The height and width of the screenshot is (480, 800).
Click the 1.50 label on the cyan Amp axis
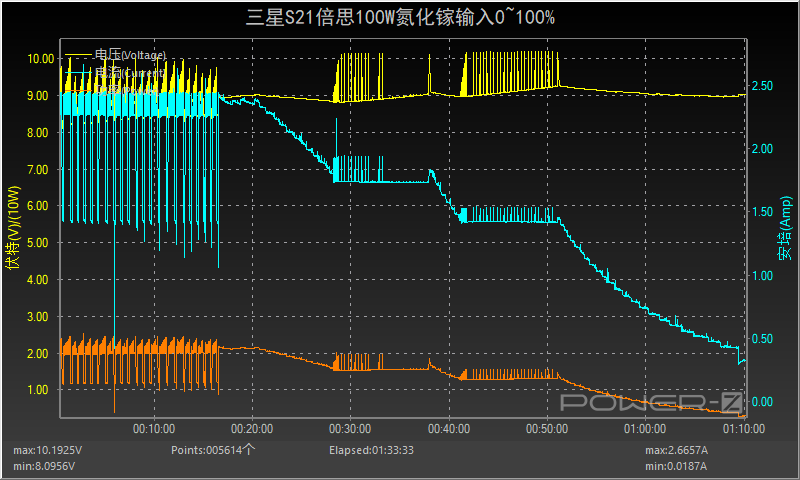click(x=762, y=212)
